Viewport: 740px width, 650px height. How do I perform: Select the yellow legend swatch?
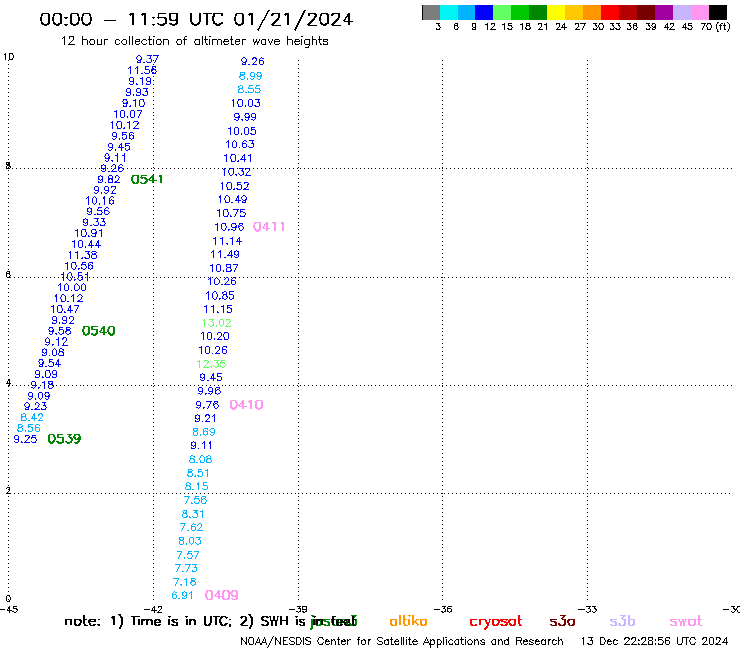(x=555, y=12)
